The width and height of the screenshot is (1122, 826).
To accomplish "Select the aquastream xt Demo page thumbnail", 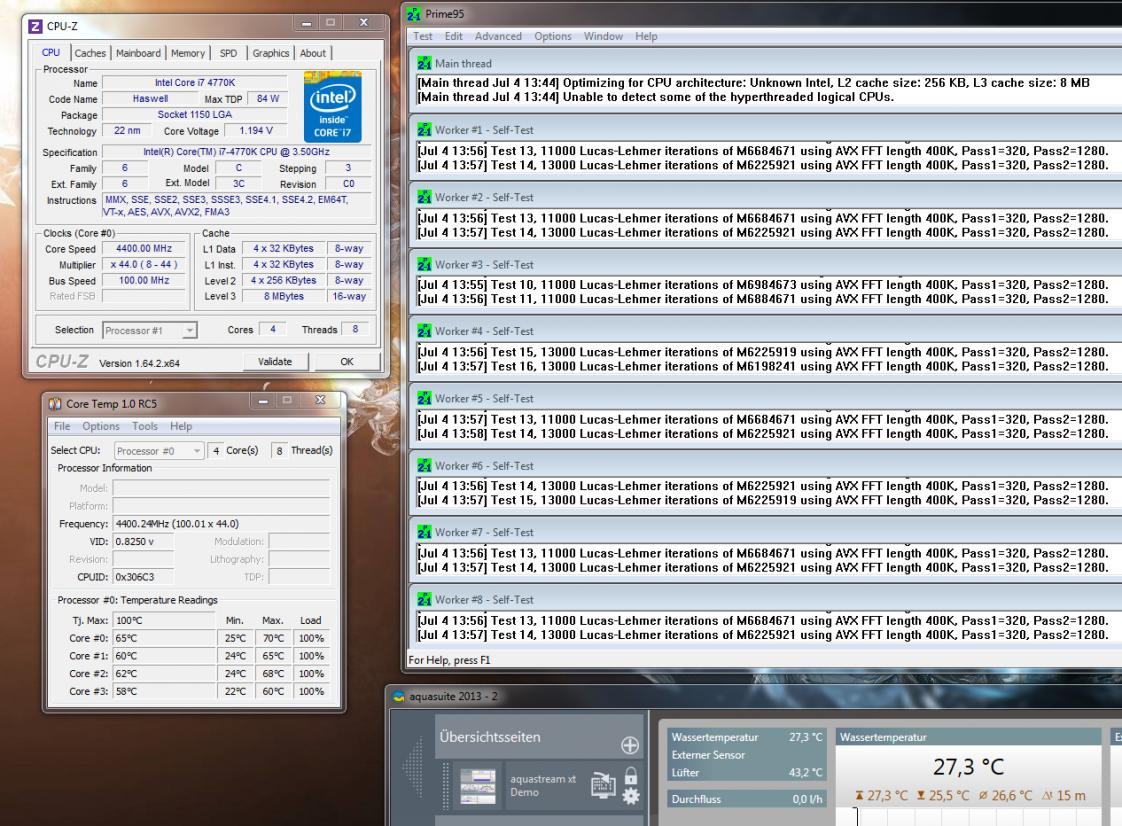I will [x=478, y=786].
